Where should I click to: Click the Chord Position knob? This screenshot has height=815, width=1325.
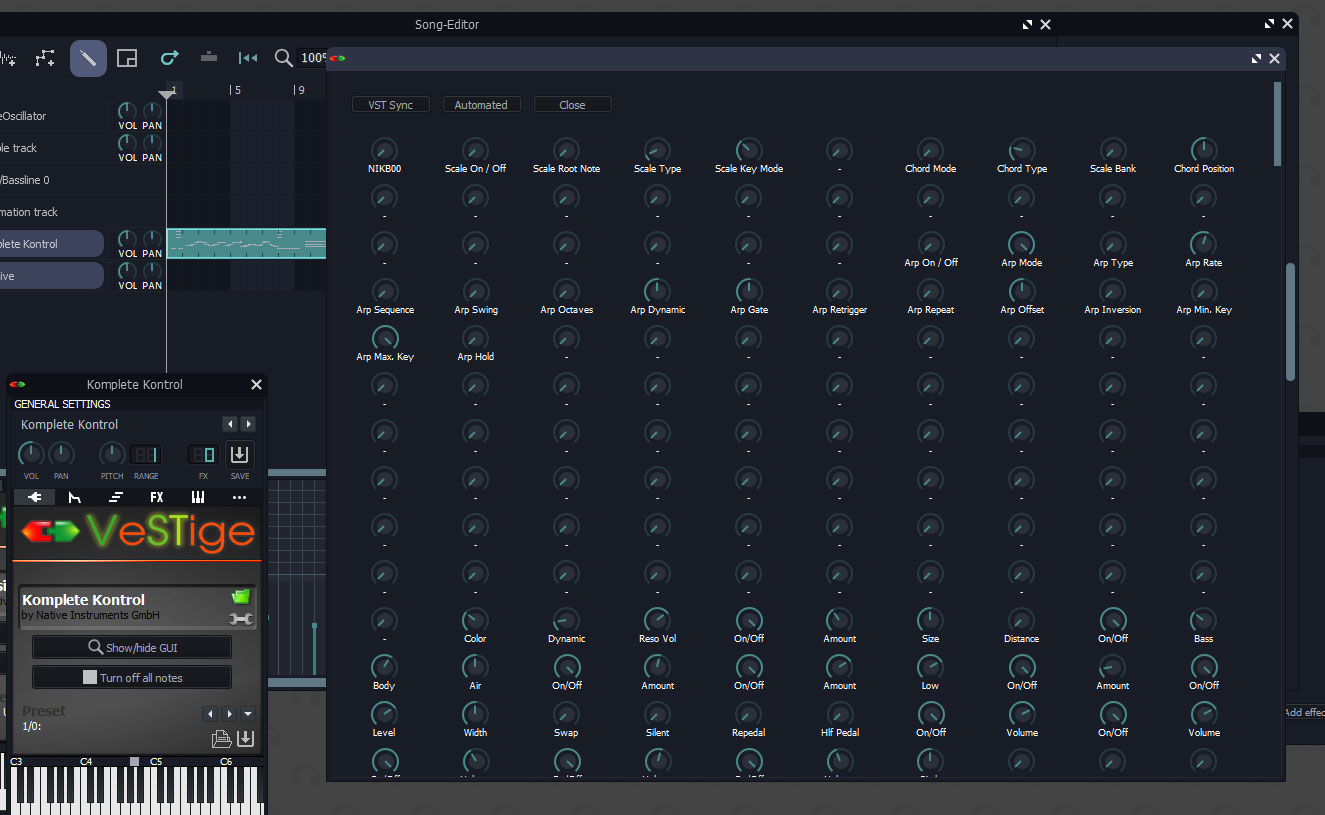1203,151
